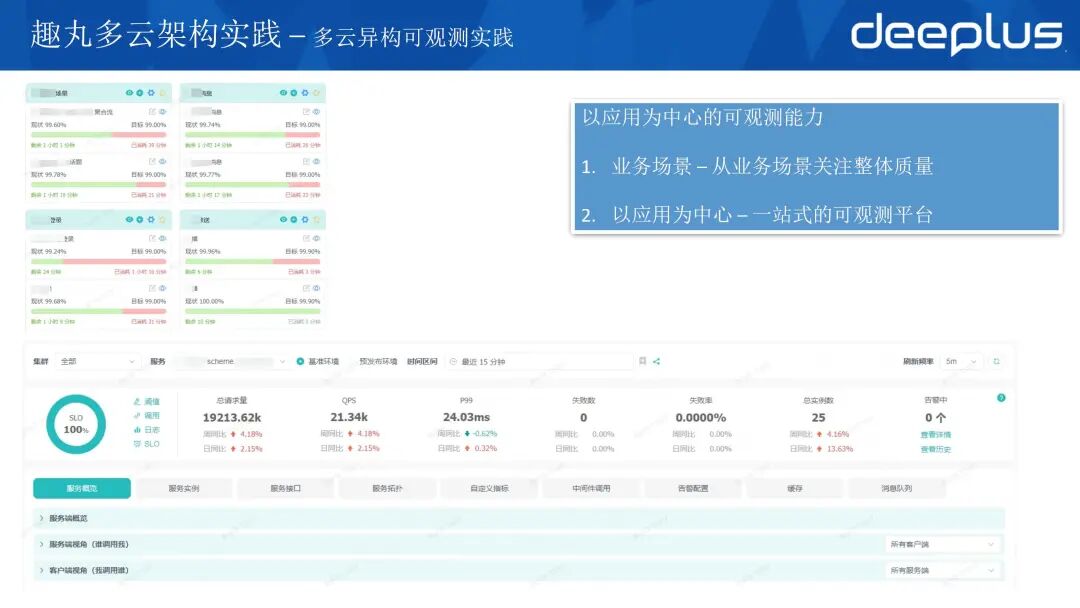Open settings gear in the 登录 card header
The width and height of the screenshot is (1080, 608).
151,220
